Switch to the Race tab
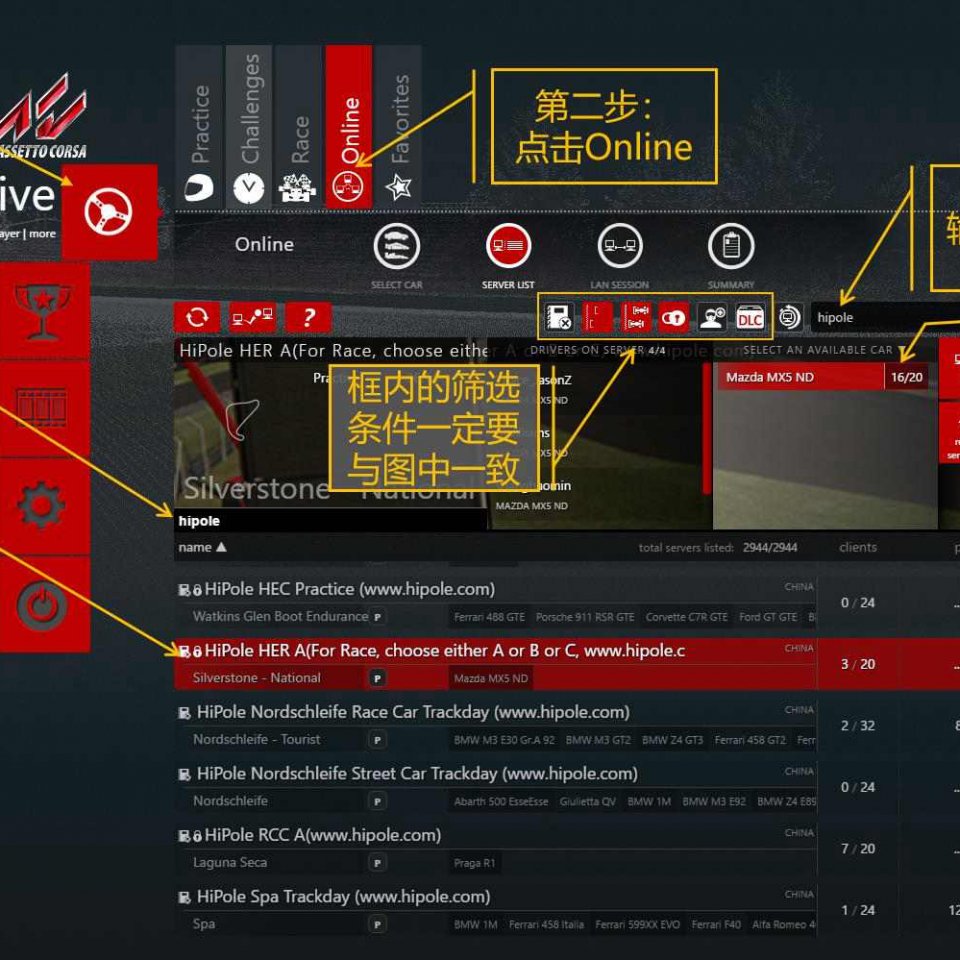The height and width of the screenshot is (960, 960). [x=298, y=127]
